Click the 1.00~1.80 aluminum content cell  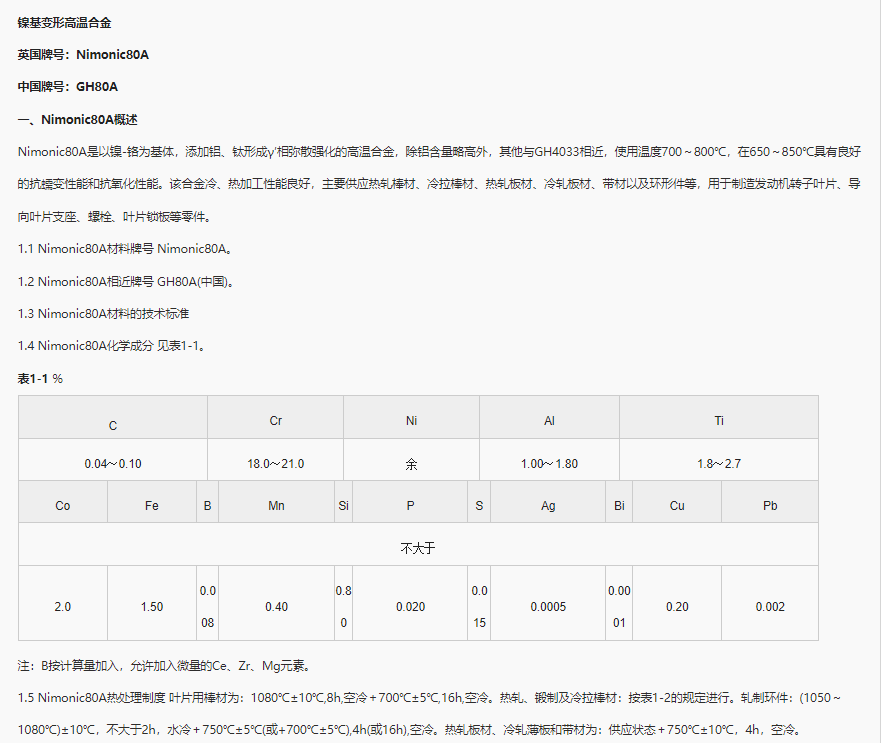click(x=549, y=461)
